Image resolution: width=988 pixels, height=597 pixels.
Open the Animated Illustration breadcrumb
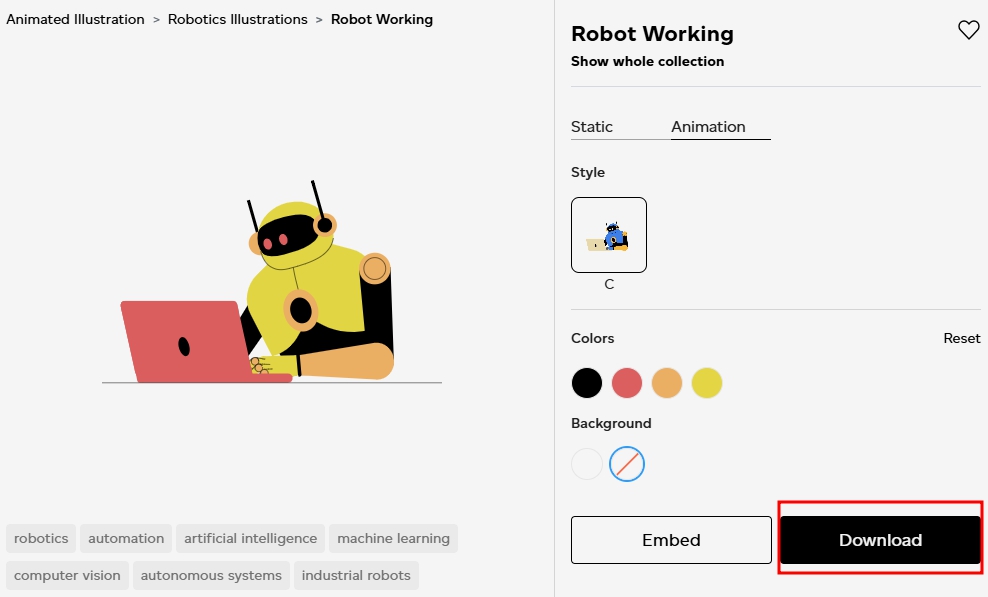[75, 20]
